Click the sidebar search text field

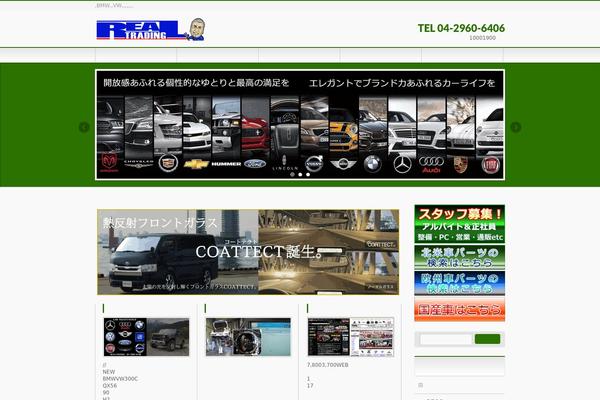point(446,339)
